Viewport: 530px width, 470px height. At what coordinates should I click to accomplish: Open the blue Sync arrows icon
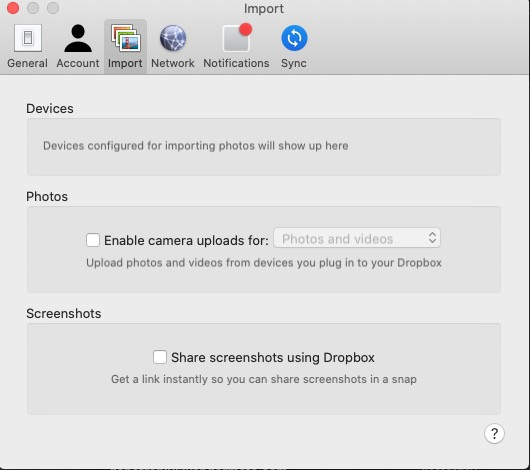point(294,38)
